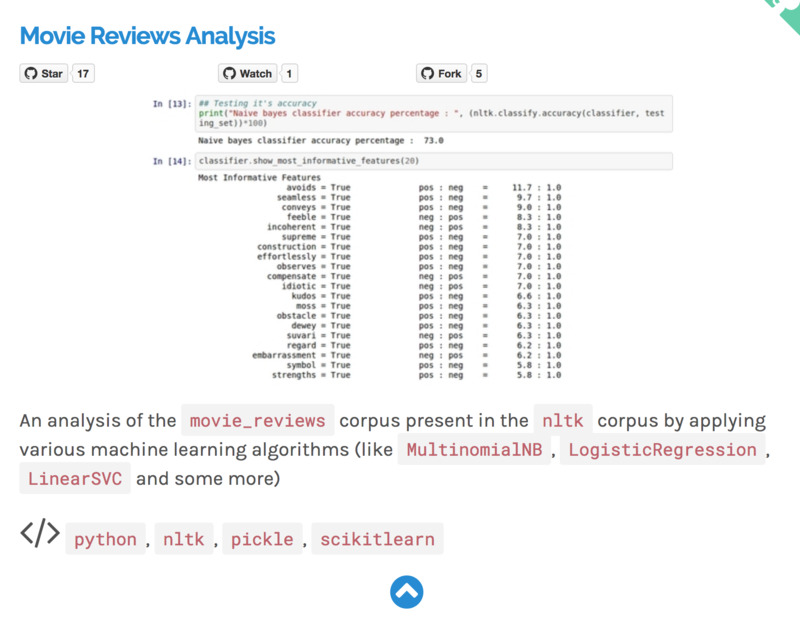The height and width of the screenshot is (618, 800).
Task: Select the MultinomialNB code label
Action: (475, 450)
